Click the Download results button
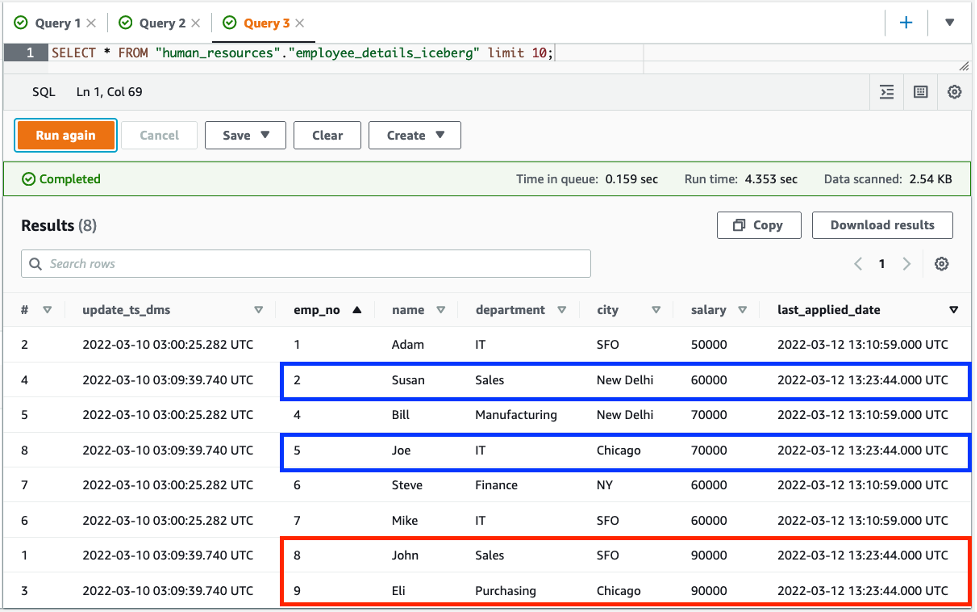 pos(882,225)
